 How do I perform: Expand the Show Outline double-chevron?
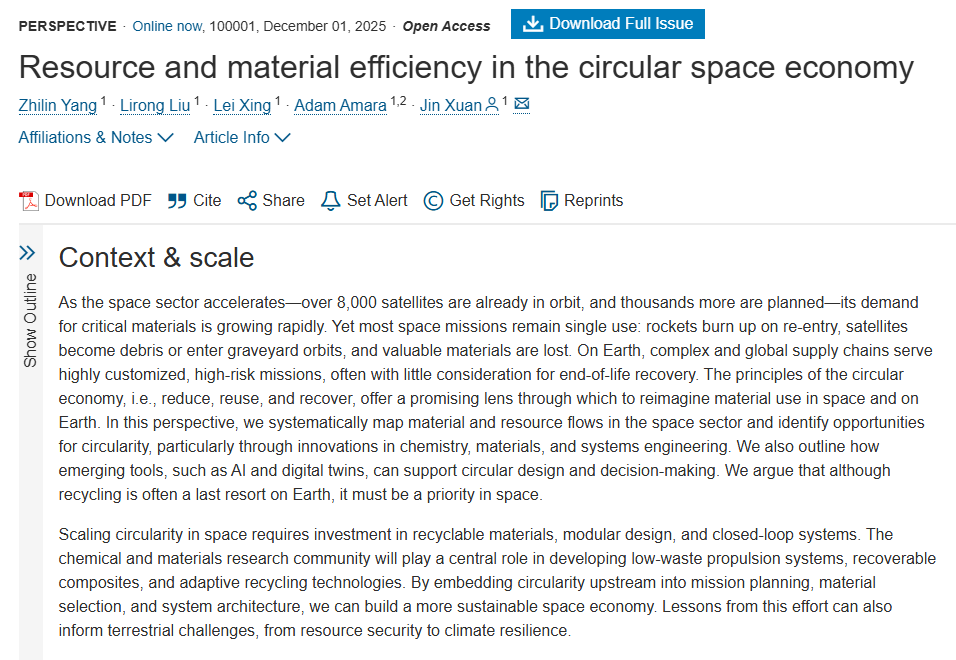tap(28, 252)
